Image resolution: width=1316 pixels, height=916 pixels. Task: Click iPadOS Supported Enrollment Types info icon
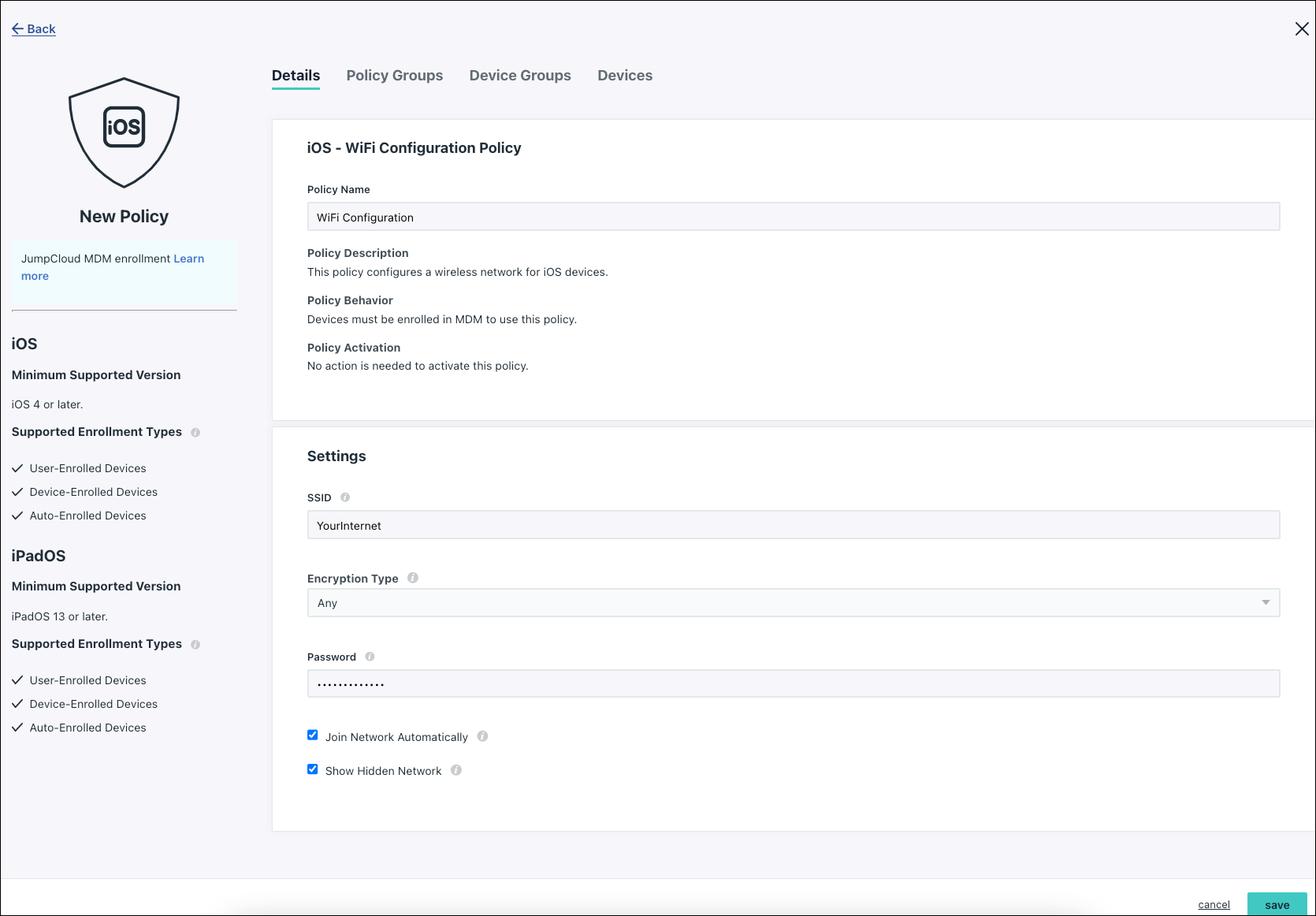click(x=195, y=645)
